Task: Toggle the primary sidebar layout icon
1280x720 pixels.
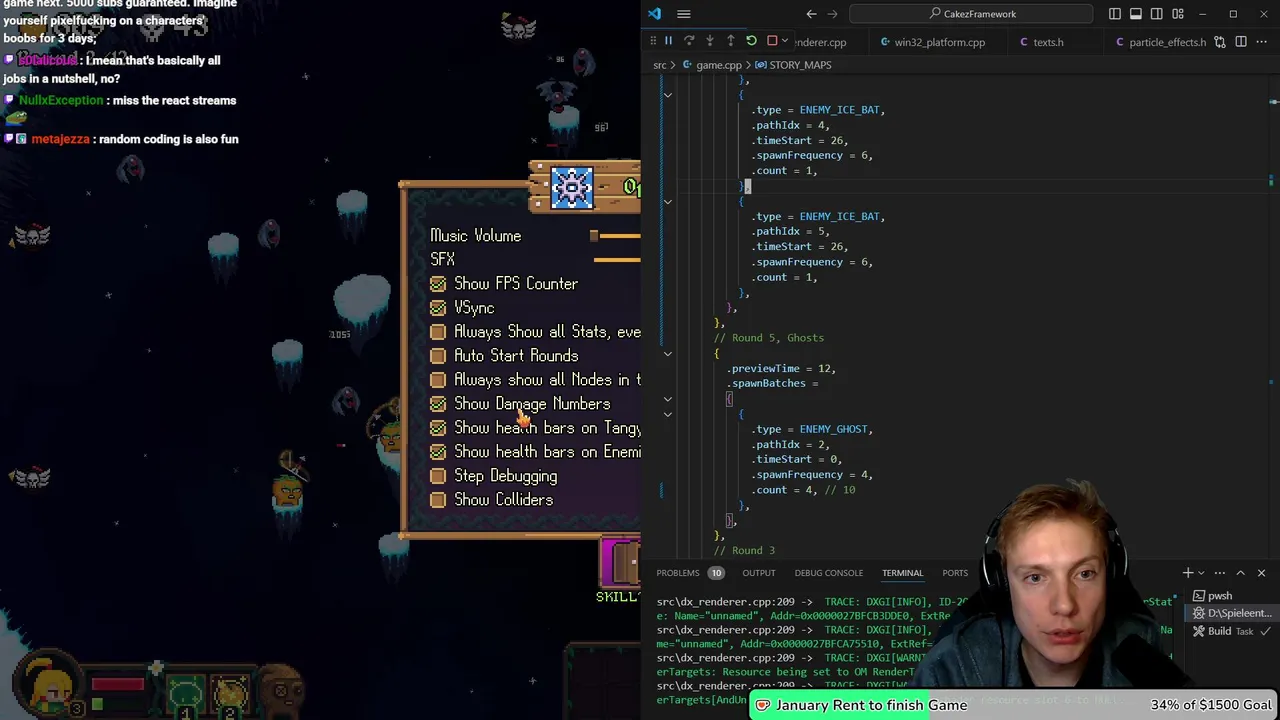Action: [1115, 14]
